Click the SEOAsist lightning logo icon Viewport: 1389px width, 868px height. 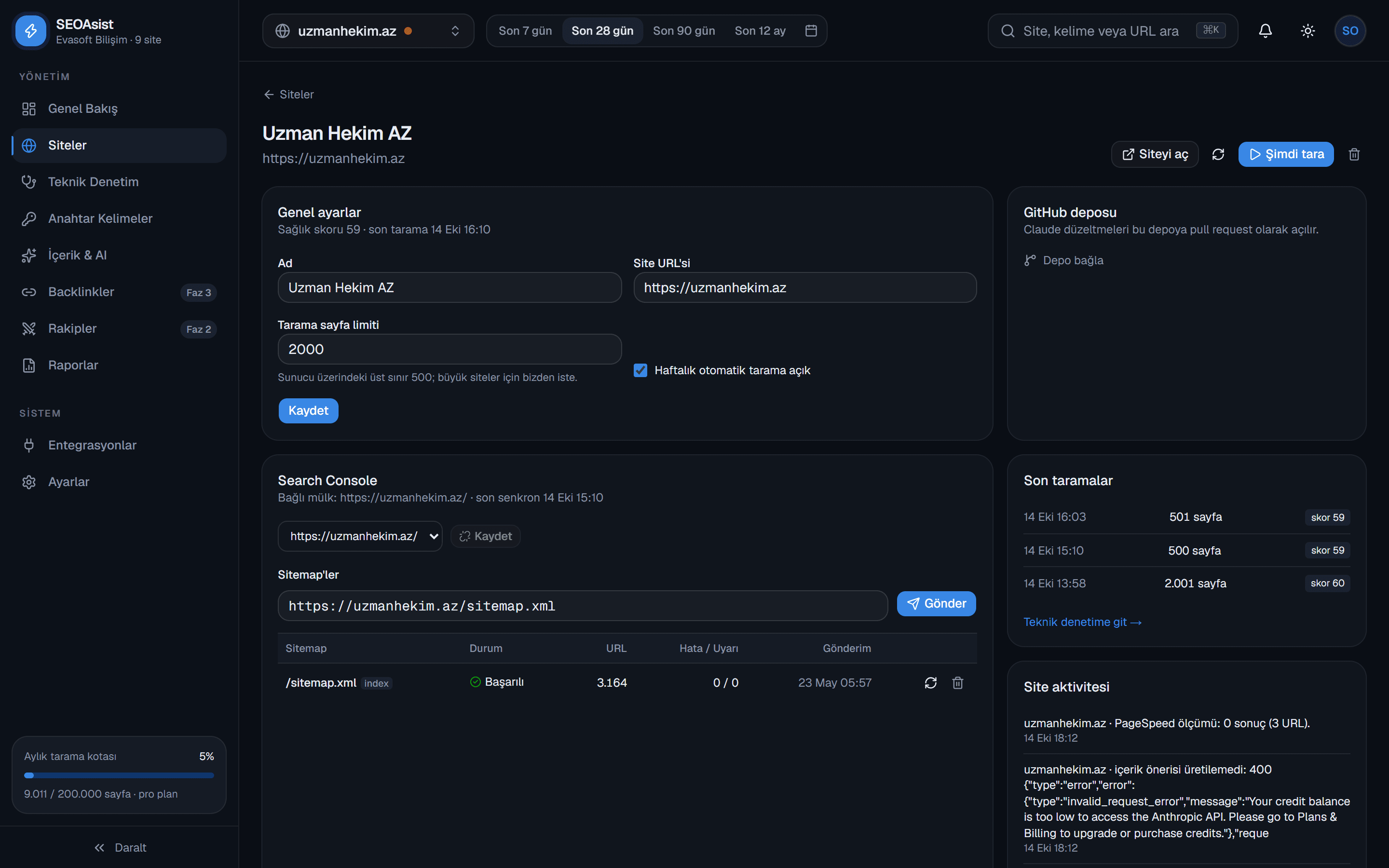31,31
